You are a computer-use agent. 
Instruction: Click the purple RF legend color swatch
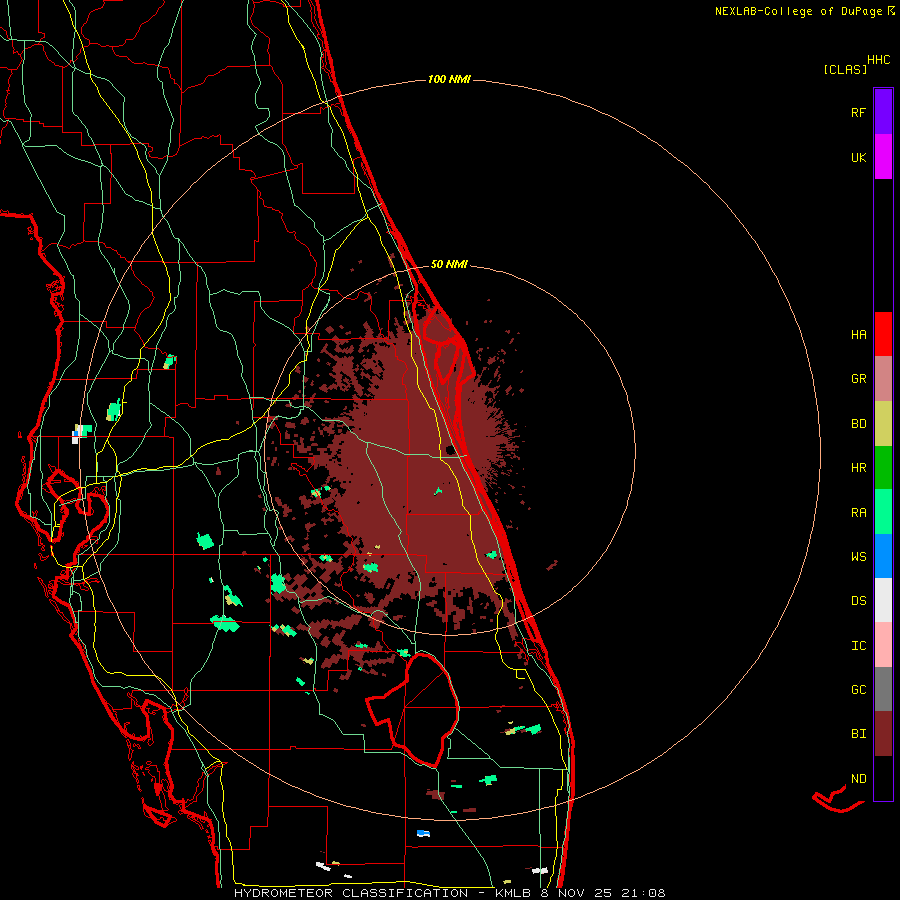tap(883, 112)
